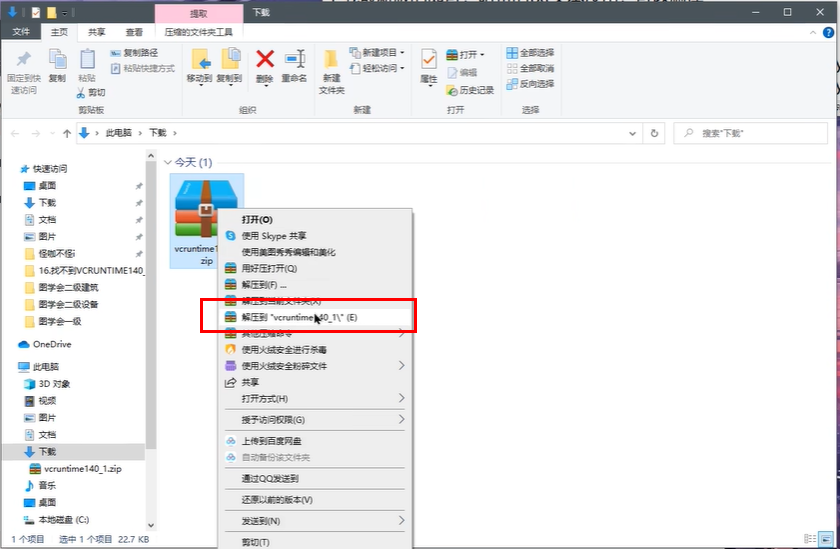Image resolution: width=840 pixels, height=549 pixels.
Task: Select the vcruntime140_1 zip file thumbnail
Action: click(206, 209)
